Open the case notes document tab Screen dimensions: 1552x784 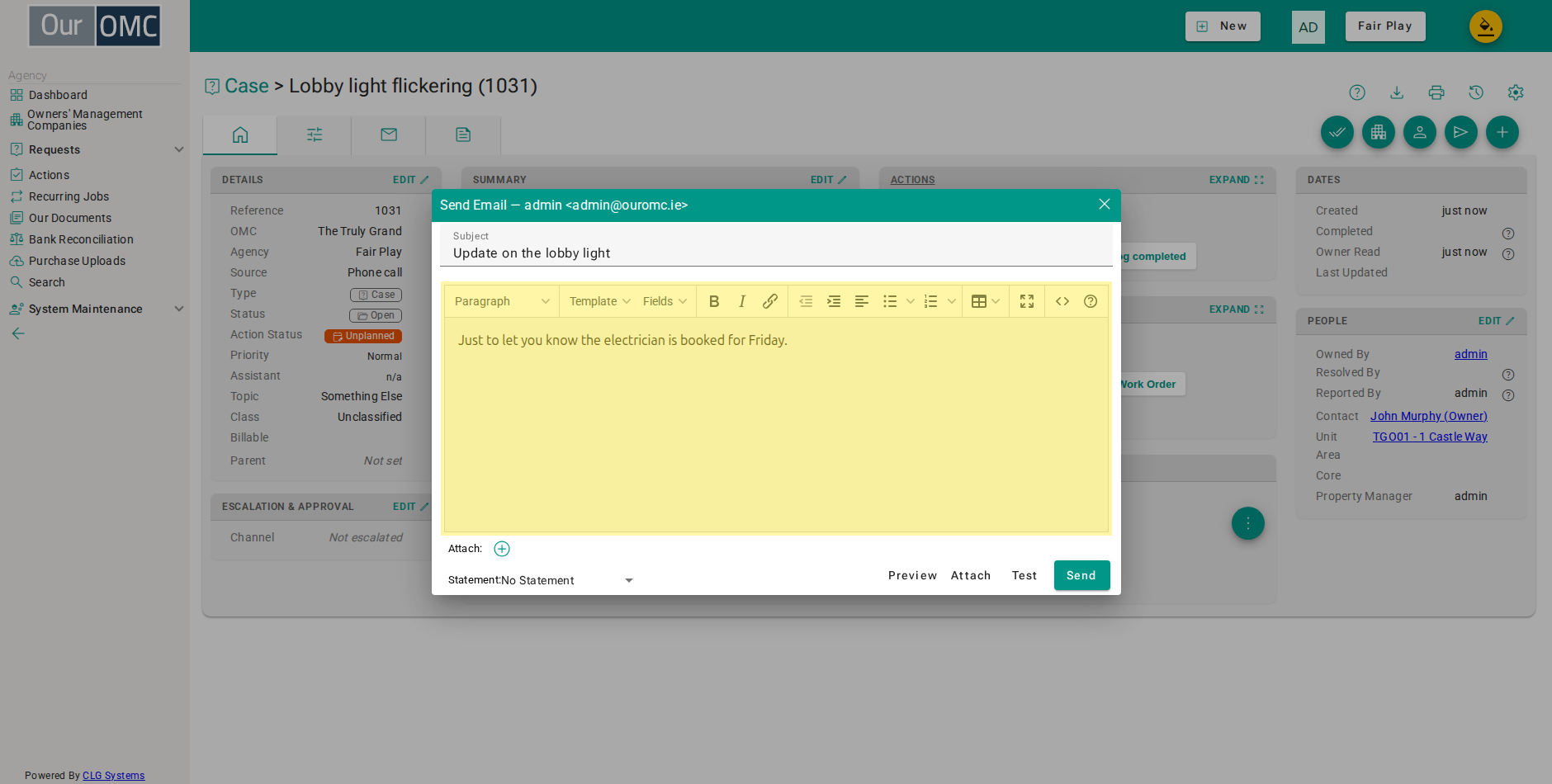tap(463, 135)
